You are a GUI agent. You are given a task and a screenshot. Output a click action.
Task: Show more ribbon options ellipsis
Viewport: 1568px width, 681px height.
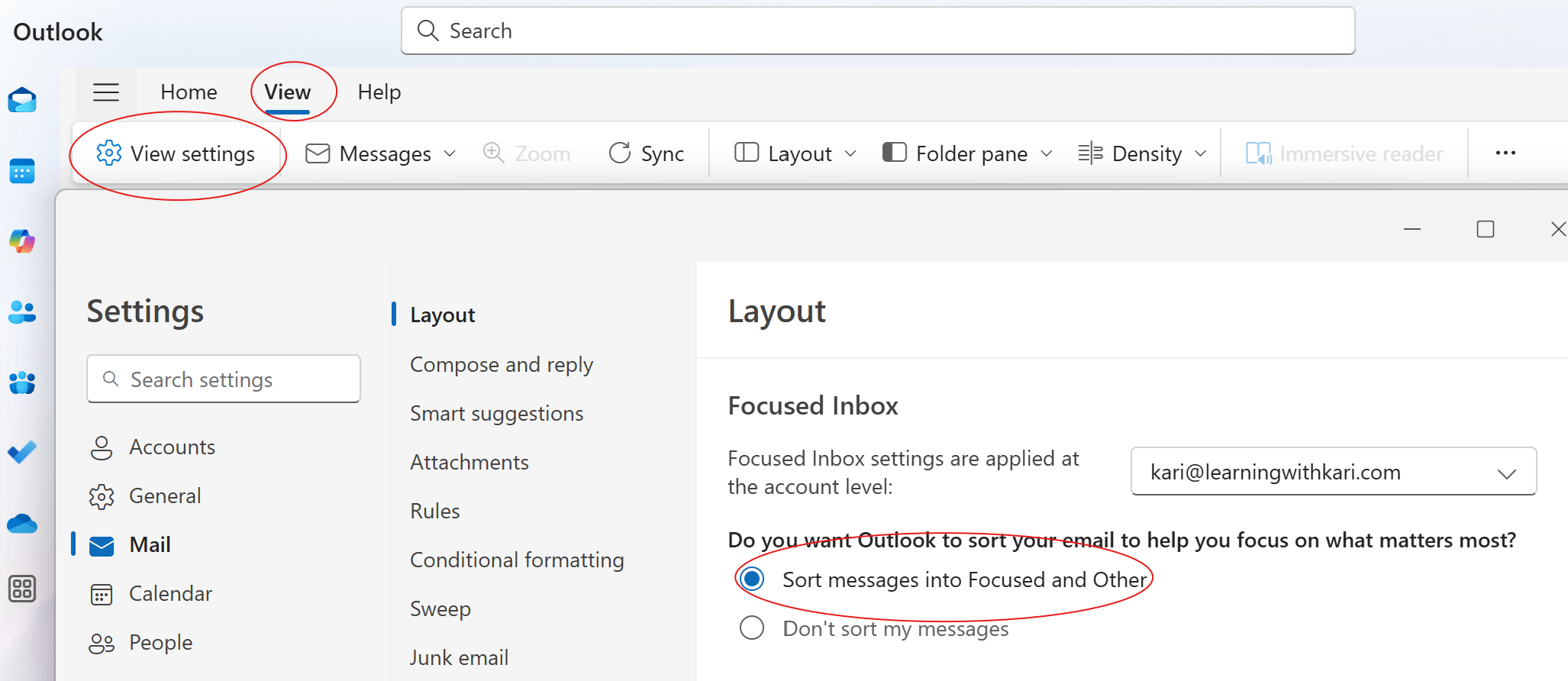(x=1505, y=153)
